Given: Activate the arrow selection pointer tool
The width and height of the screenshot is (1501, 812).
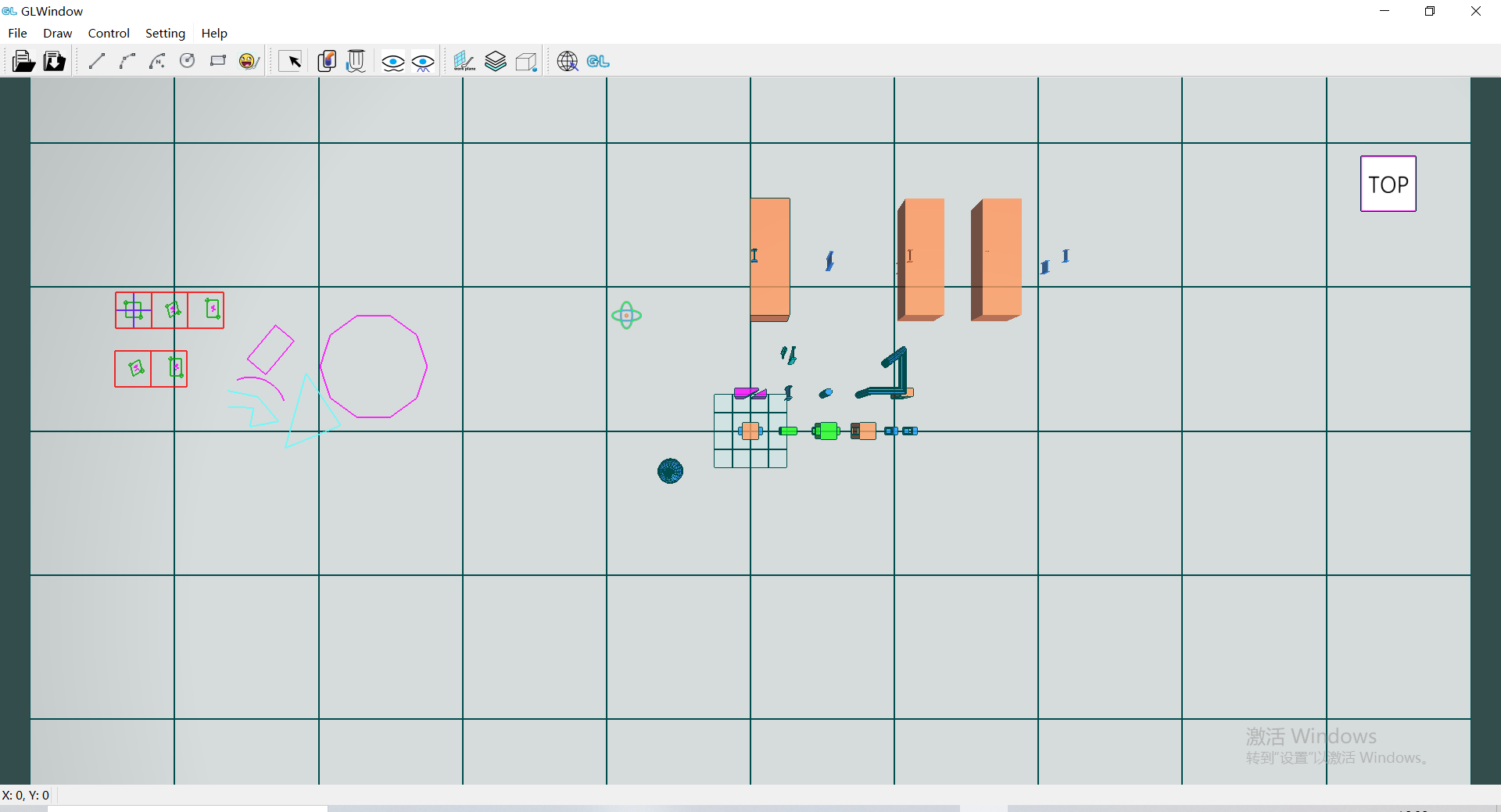Looking at the screenshot, I should [291, 61].
